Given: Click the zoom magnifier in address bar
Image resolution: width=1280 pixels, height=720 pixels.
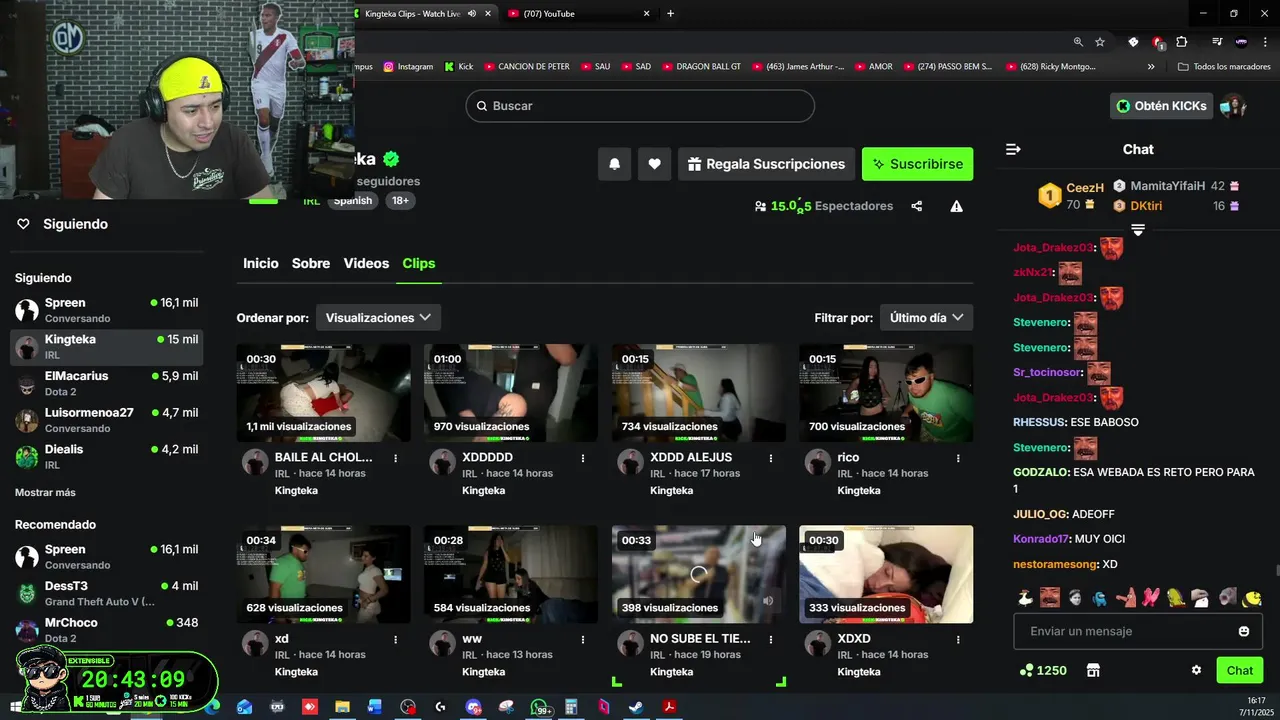Looking at the screenshot, I should (1078, 42).
